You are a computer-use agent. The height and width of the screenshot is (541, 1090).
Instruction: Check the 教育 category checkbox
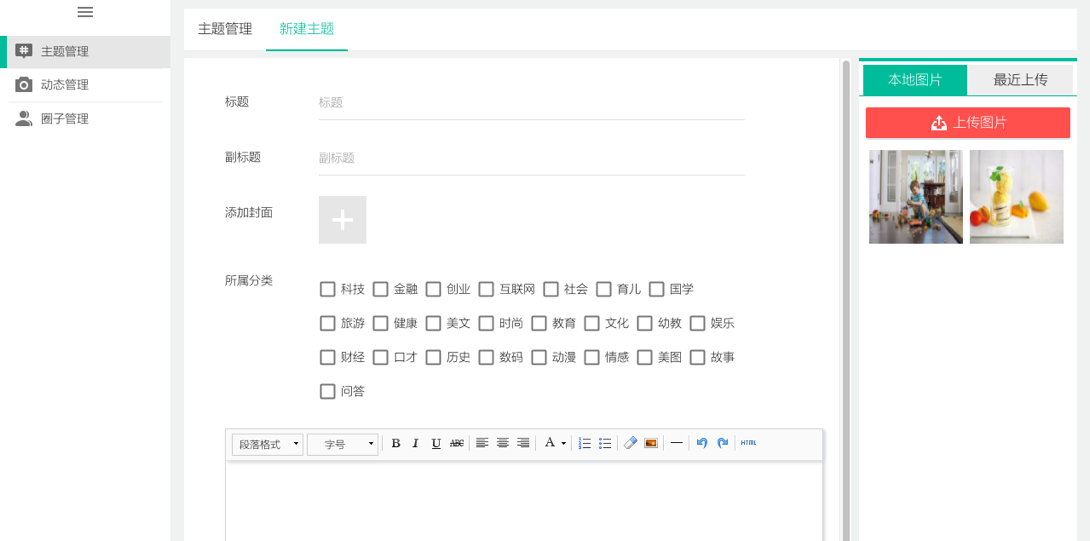click(x=539, y=323)
